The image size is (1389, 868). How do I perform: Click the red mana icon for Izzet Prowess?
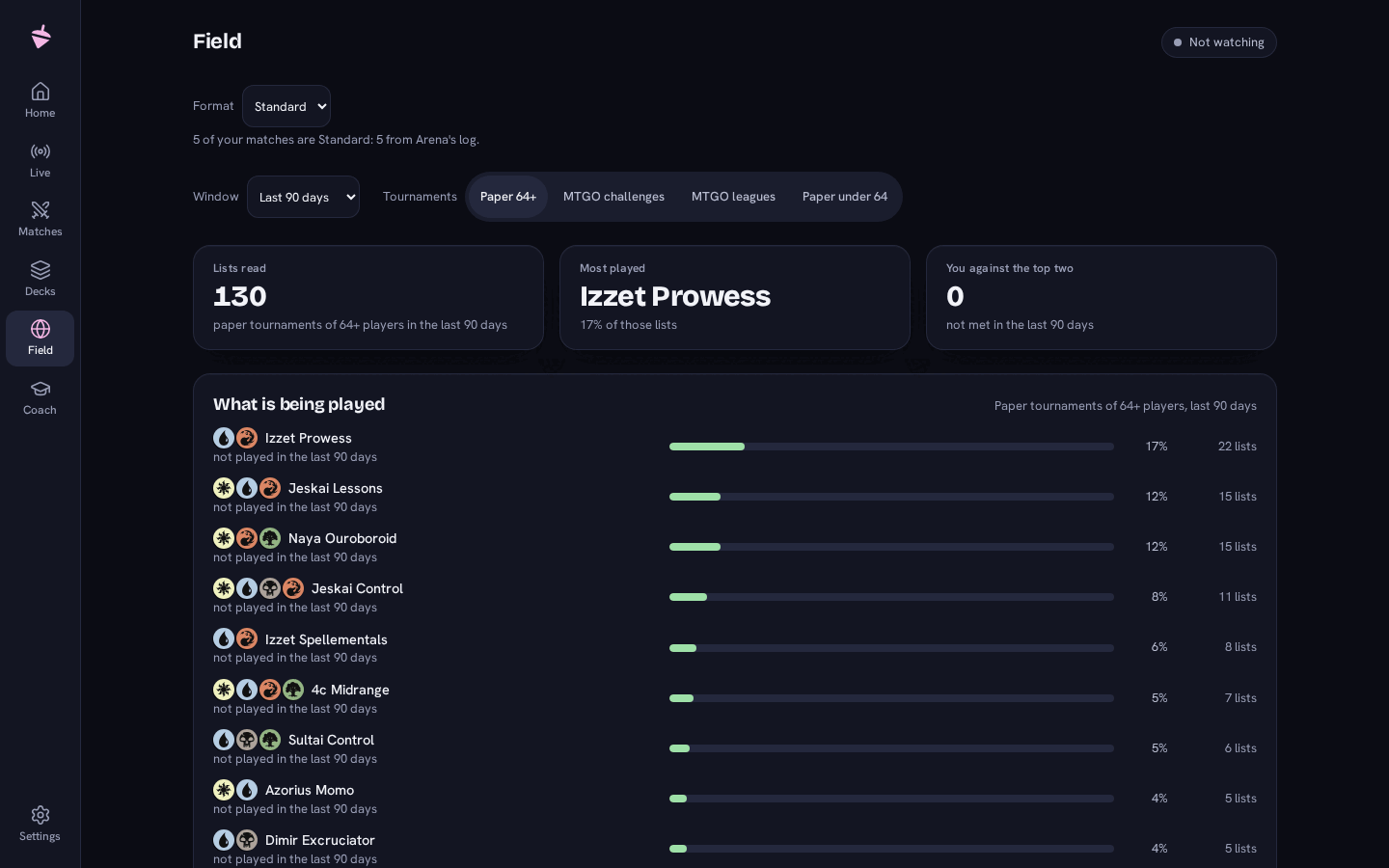(247, 438)
